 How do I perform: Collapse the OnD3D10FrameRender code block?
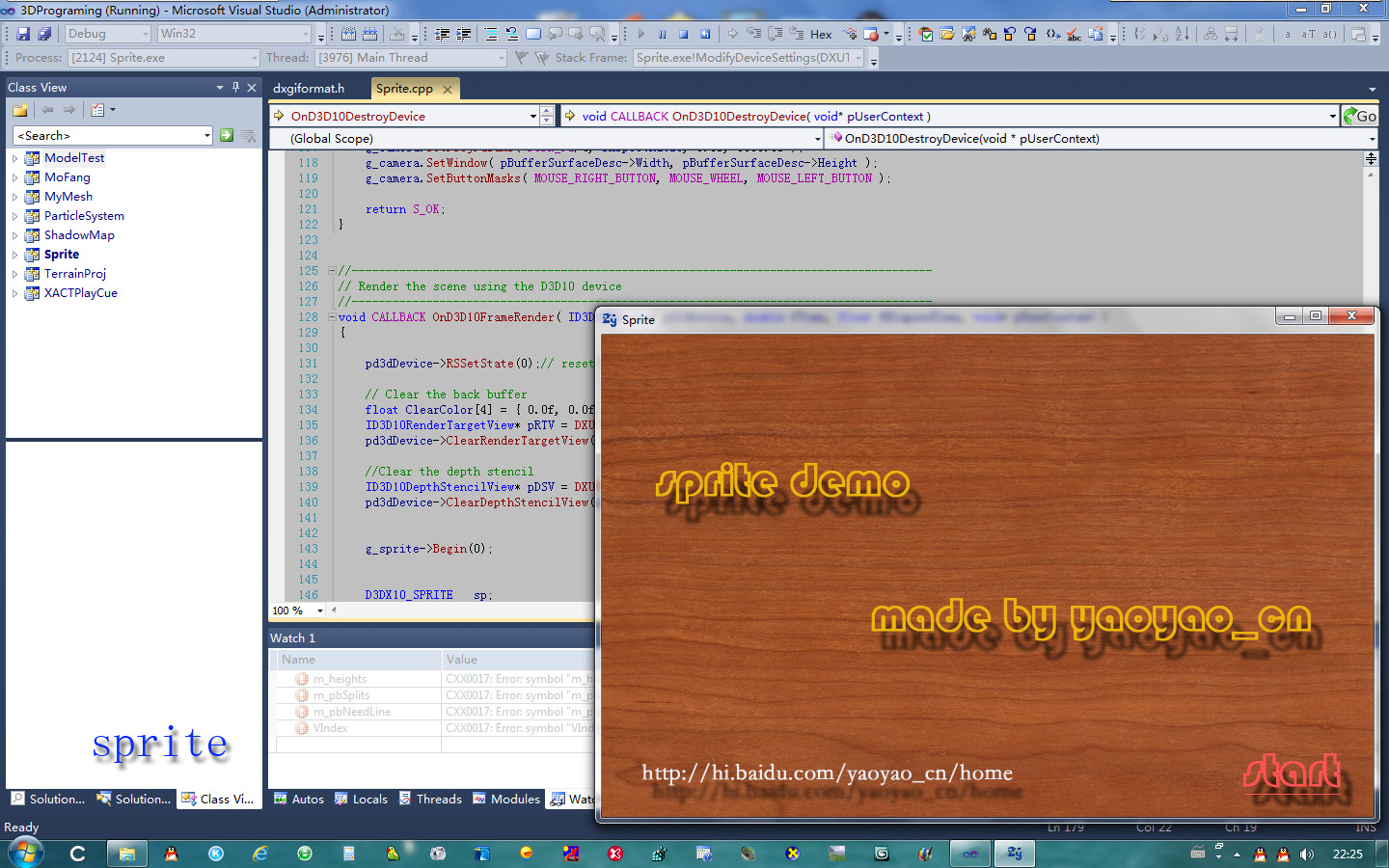pyautogui.click(x=332, y=317)
